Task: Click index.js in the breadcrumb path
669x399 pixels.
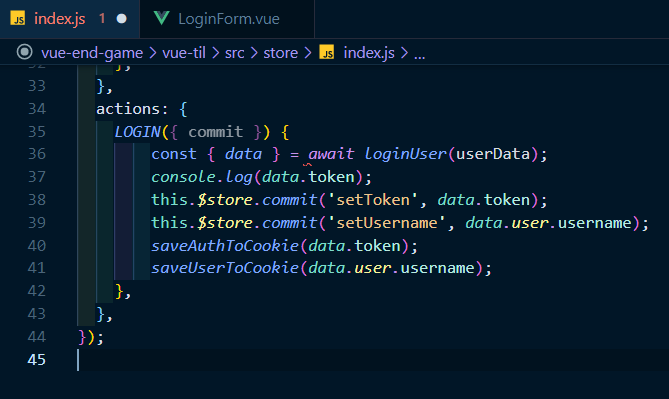Action: tap(369, 53)
